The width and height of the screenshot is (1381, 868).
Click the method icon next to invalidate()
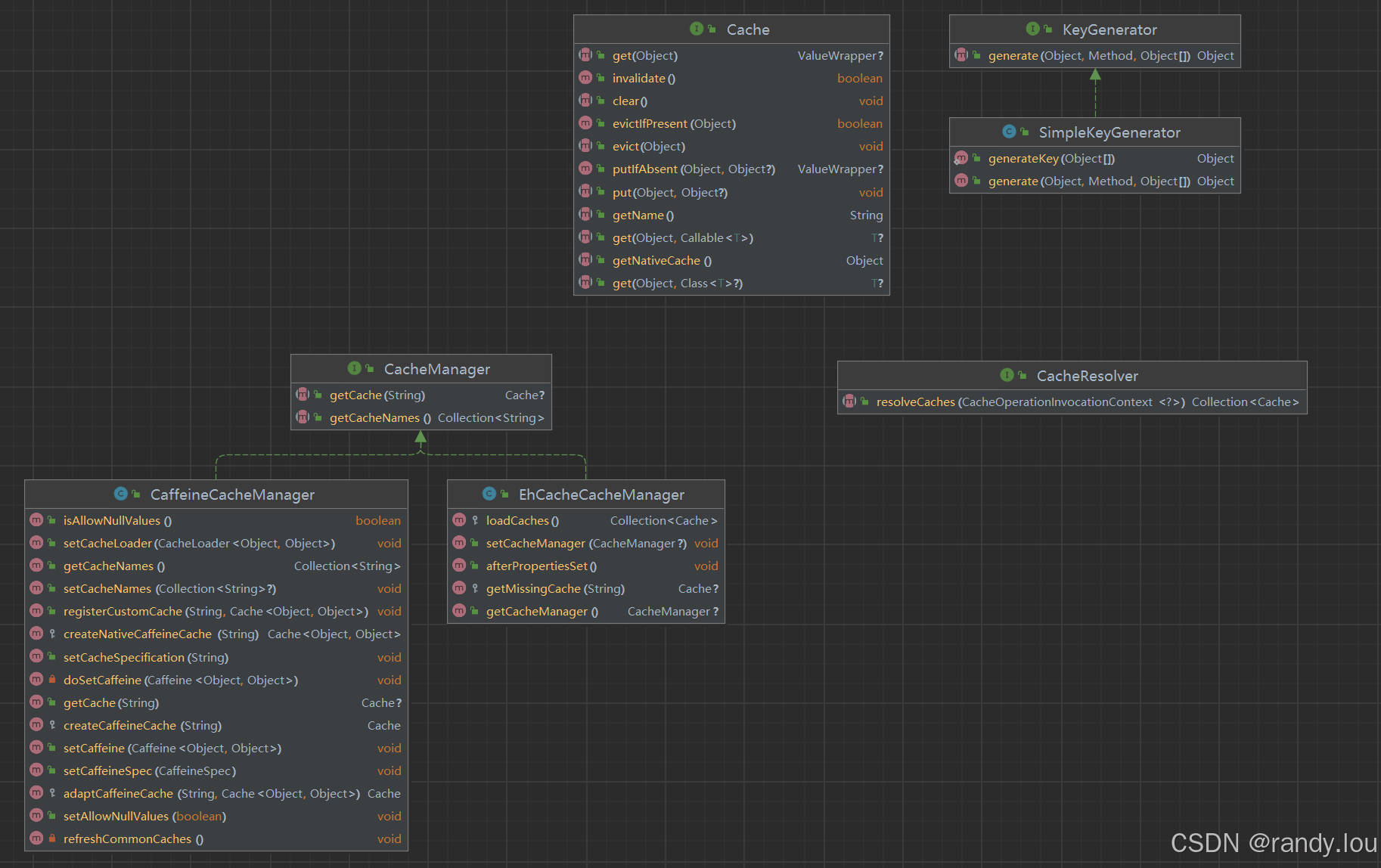pyautogui.click(x=585, y=78)
